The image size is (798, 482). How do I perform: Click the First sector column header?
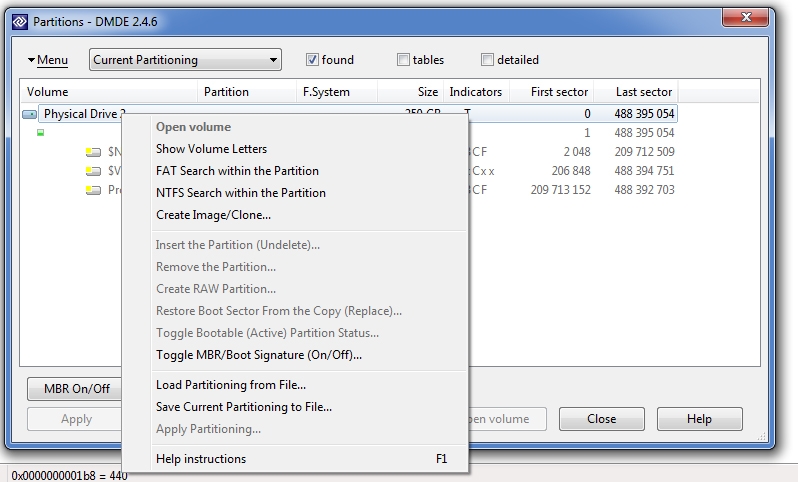552,92
